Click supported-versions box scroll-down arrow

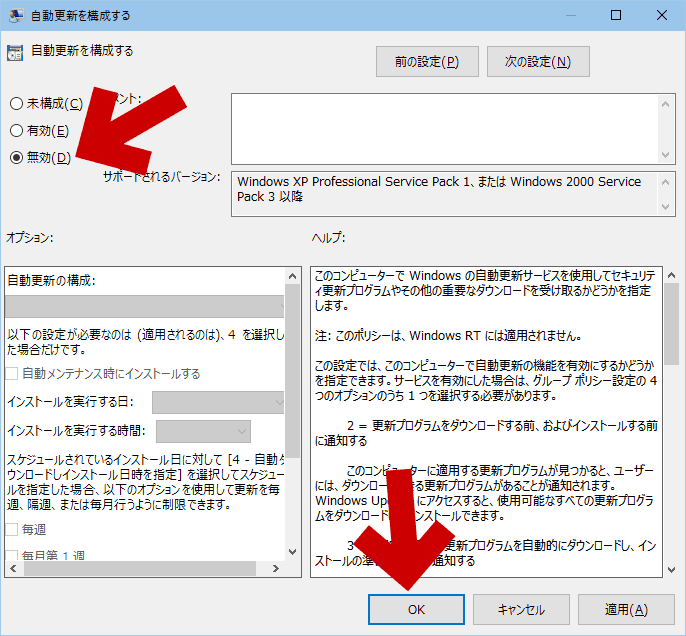coord(665,206)
